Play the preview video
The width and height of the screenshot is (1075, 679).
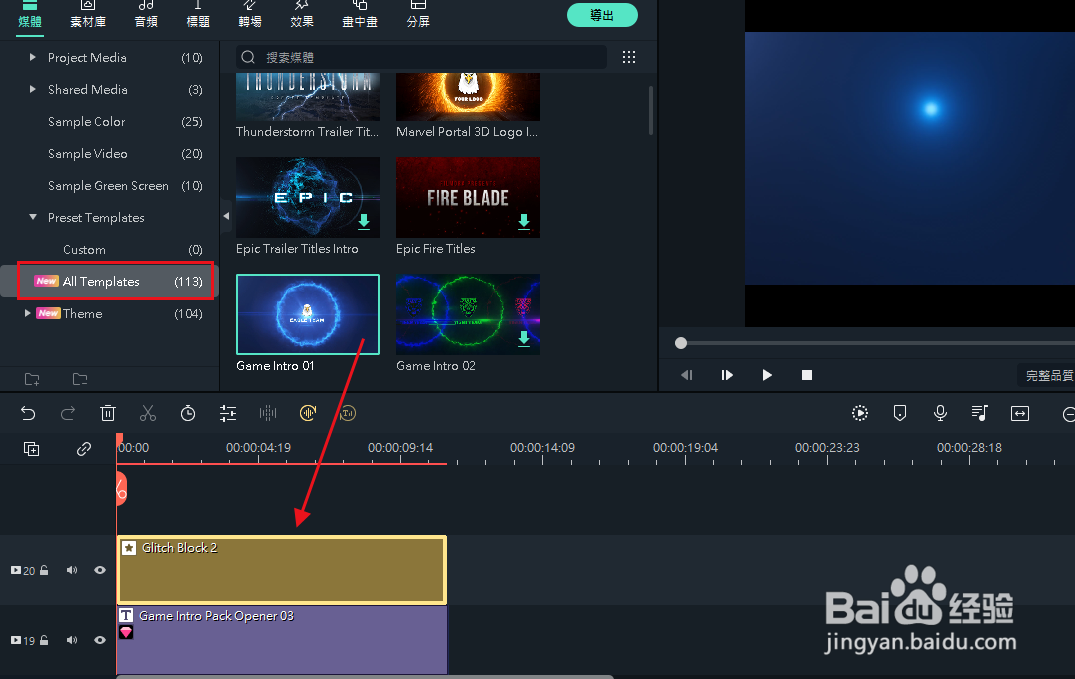coord(767,375)
